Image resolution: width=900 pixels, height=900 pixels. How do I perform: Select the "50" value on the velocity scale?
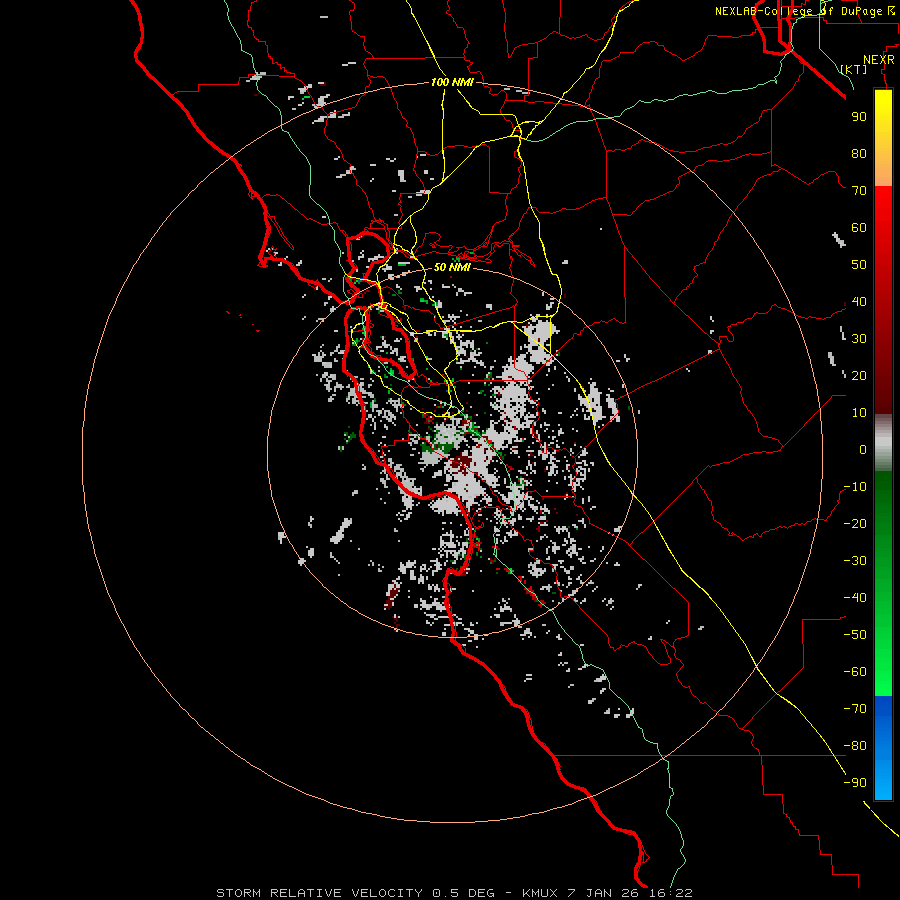tap(859, 265)
